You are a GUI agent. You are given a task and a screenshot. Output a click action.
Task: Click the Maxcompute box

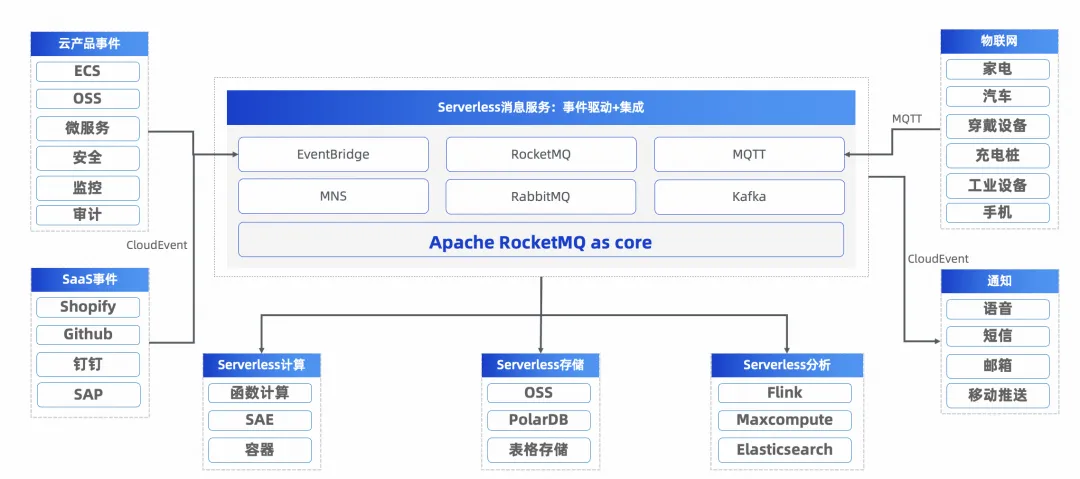pos(785,420)
